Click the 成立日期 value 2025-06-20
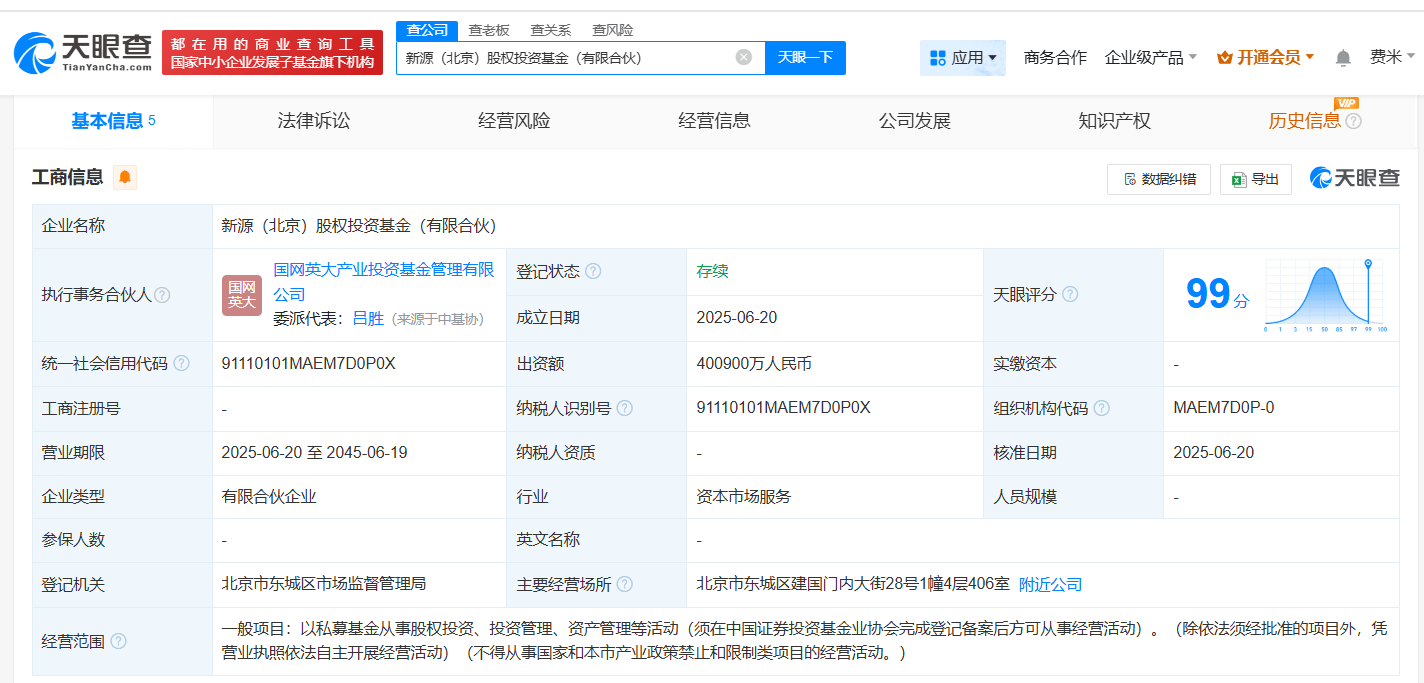Viewport: 1424px width, 683px height. (x=737, y=318)
